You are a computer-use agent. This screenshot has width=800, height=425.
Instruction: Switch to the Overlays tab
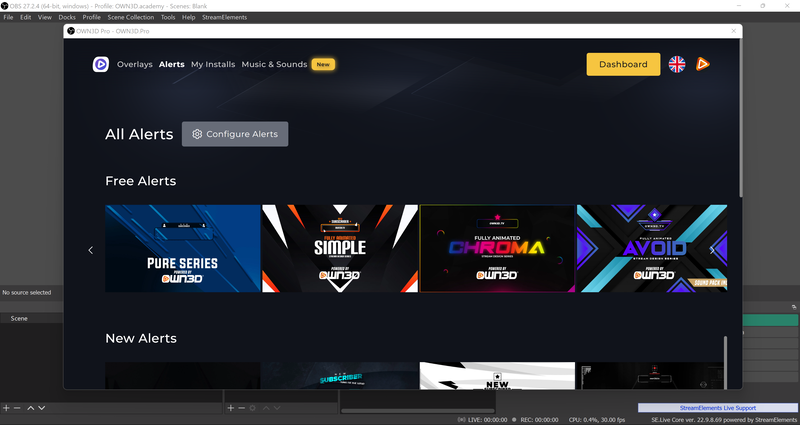pos(135,64)
